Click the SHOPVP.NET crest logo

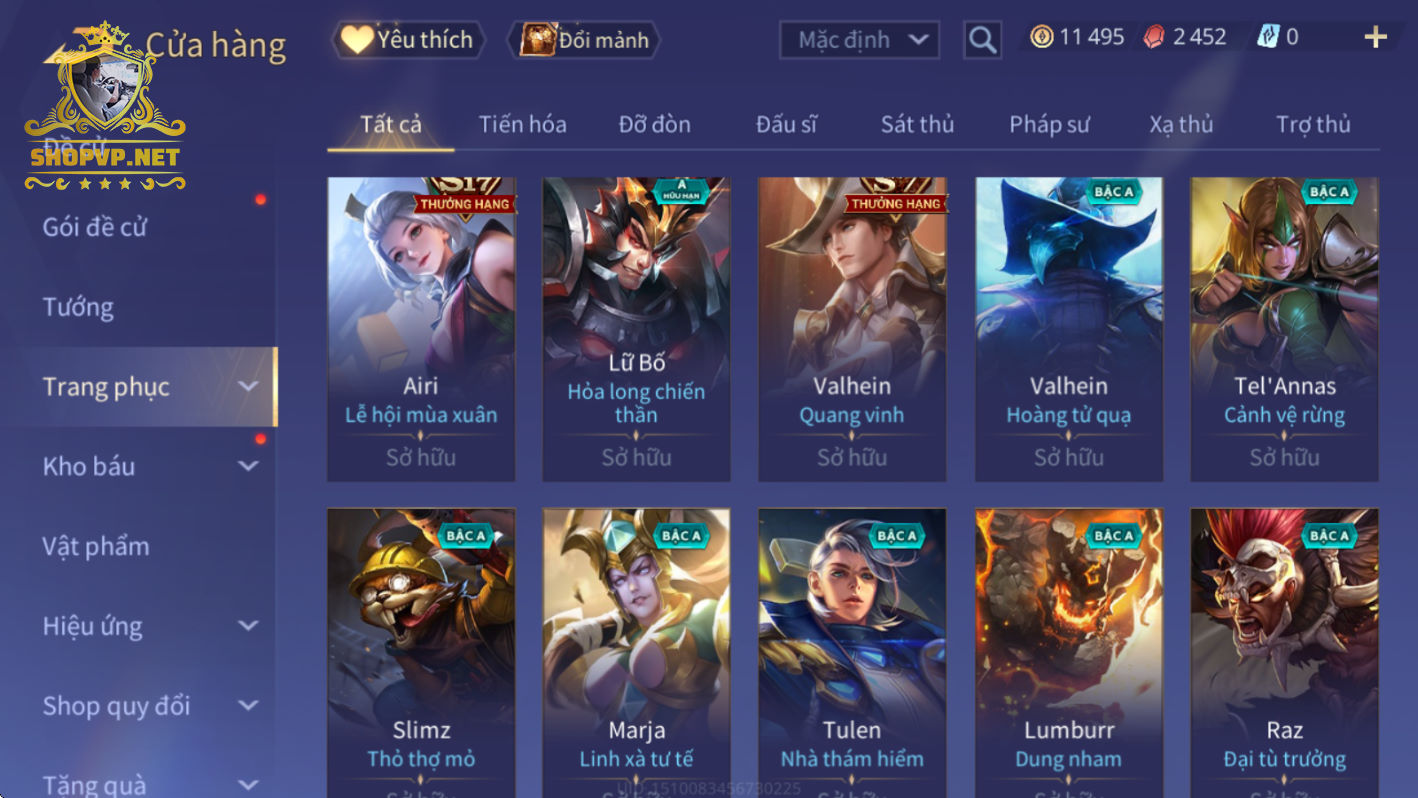[105, 106]
